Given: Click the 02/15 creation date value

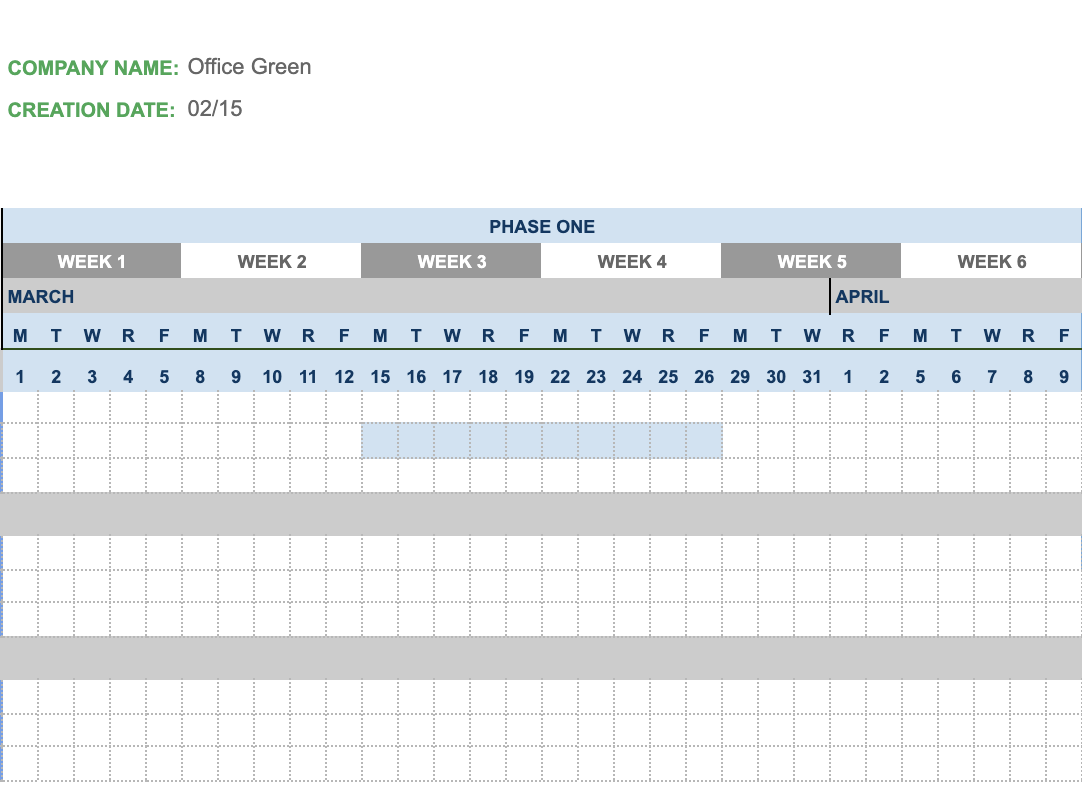Looking at the screenshot, I should pos(215,110).
